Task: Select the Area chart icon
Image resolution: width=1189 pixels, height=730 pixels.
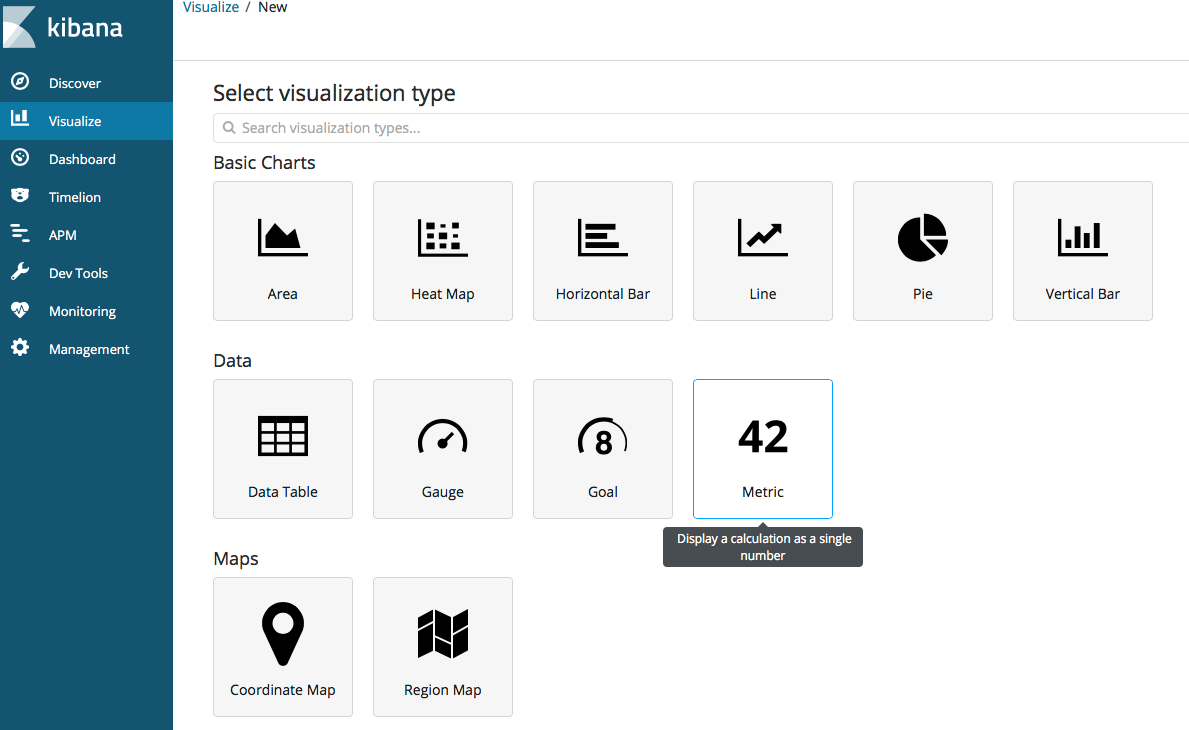Action: pos(283,237)
